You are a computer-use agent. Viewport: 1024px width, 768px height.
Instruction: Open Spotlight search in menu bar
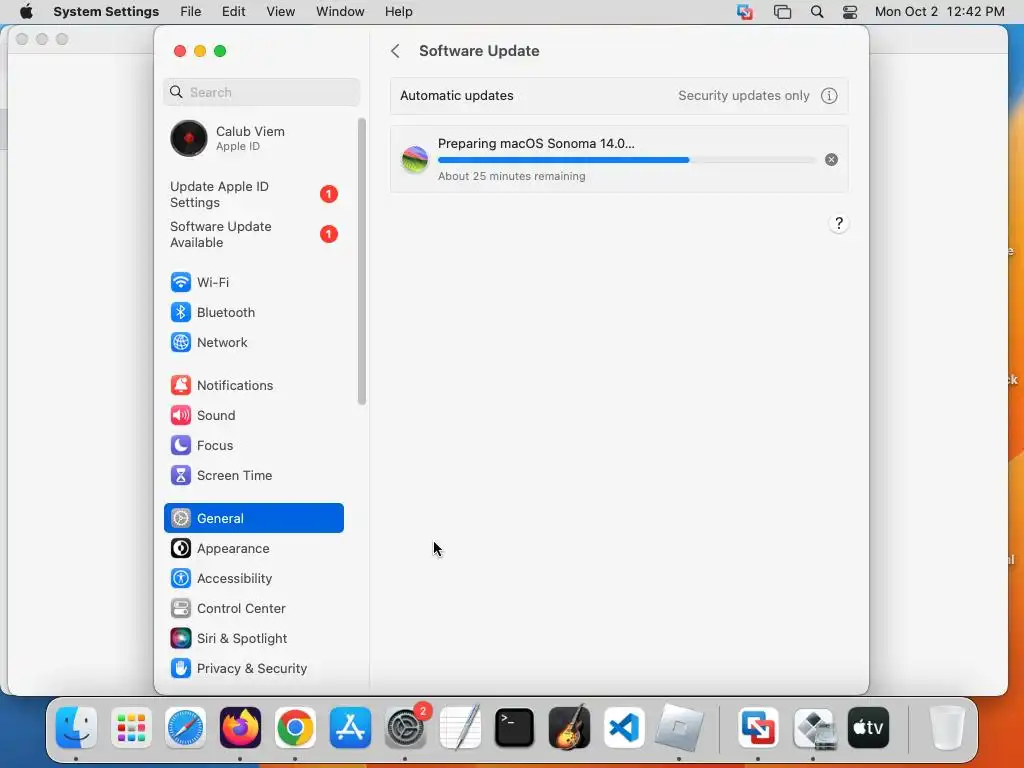pos(817,12)
